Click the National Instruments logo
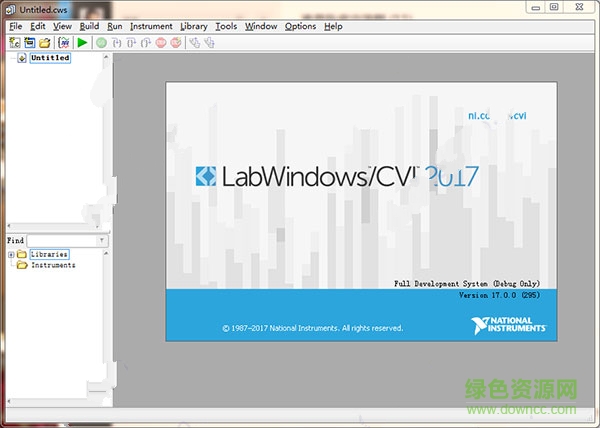600x428 pixels. click(x=509, y=325)
